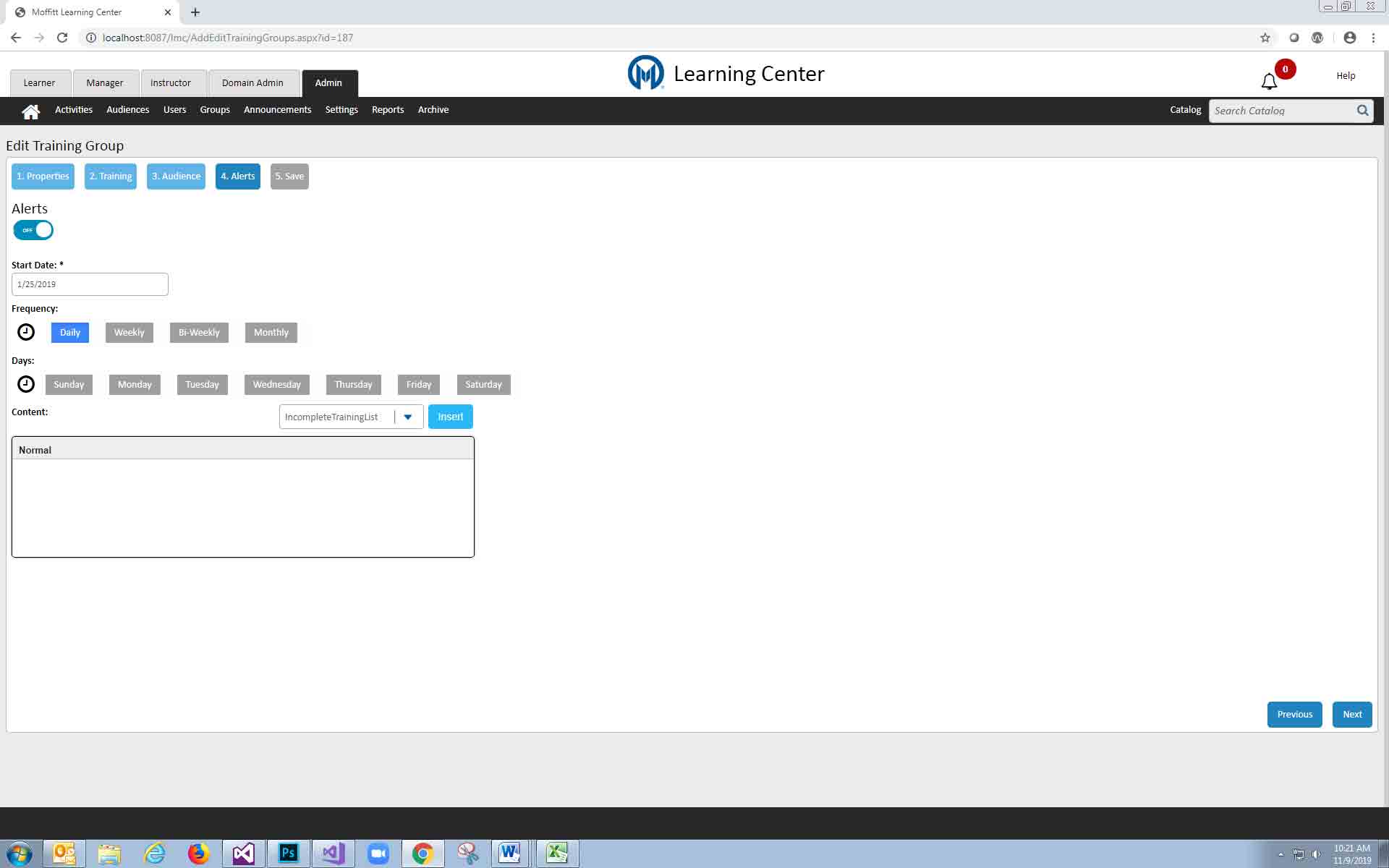This screenshot has width=1389, height=868.
Task: Click the Next button
Action: (1351, 715)
